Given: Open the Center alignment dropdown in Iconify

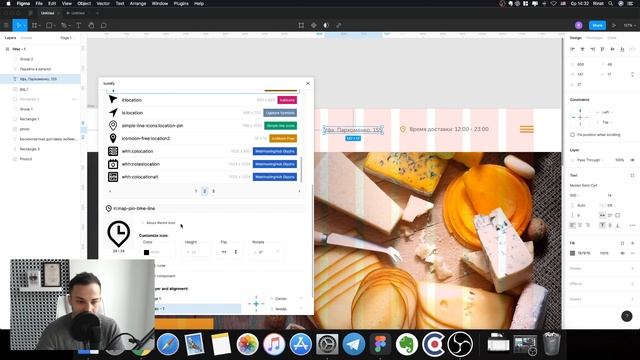Looking at the screenshot, I should (286, 299).
